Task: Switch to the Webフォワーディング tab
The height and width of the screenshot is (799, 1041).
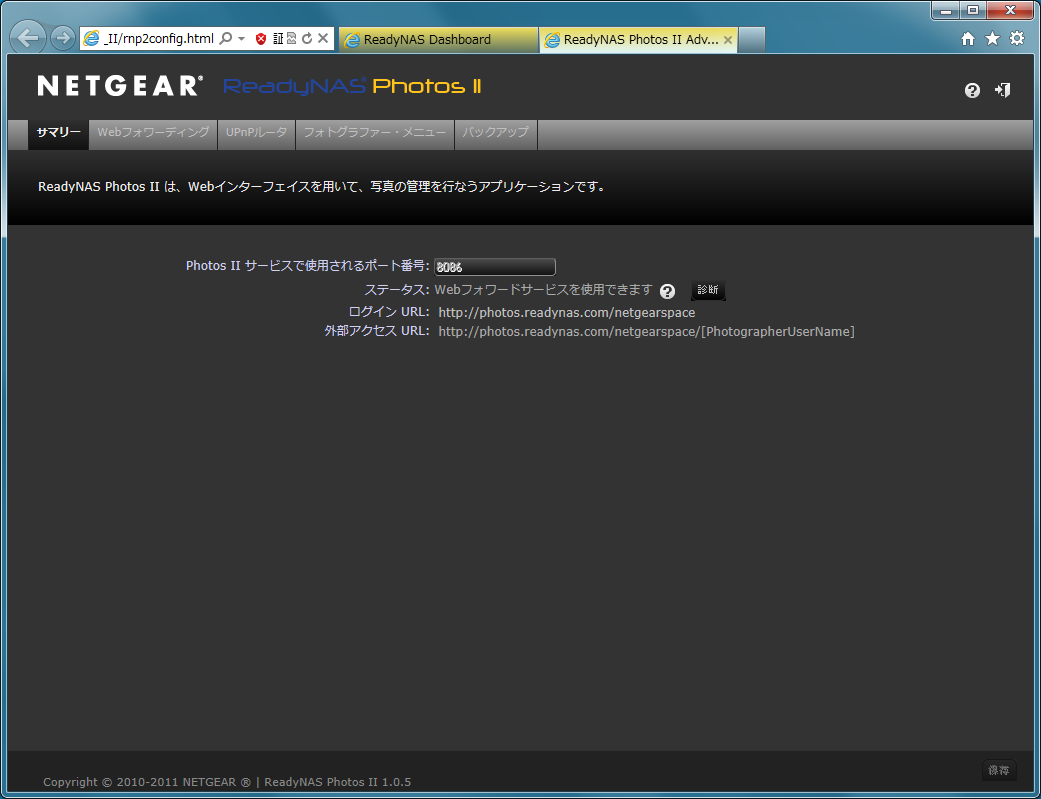Action: [x=153, y=133]
